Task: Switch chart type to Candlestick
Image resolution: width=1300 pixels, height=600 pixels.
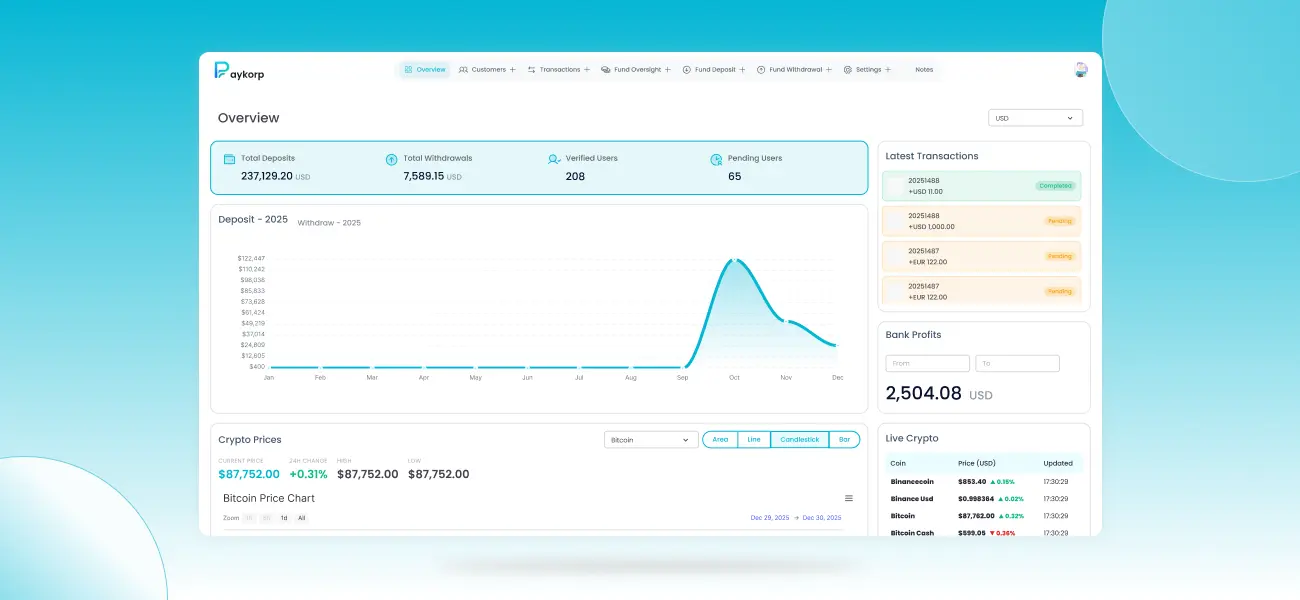Action: coord(799,440)
